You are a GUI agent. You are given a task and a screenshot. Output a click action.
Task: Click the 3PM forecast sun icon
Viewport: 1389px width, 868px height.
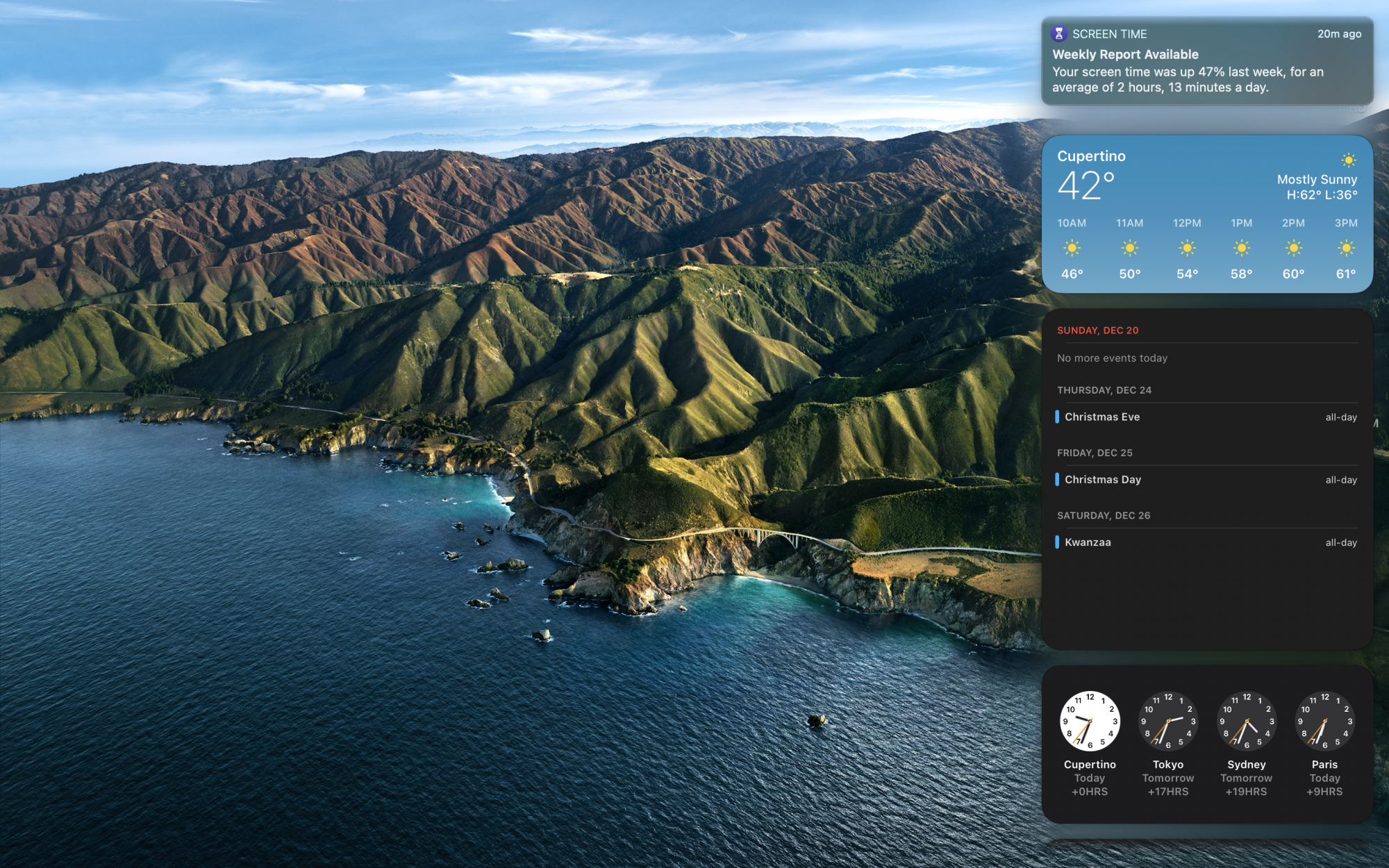pos(1345,248)
